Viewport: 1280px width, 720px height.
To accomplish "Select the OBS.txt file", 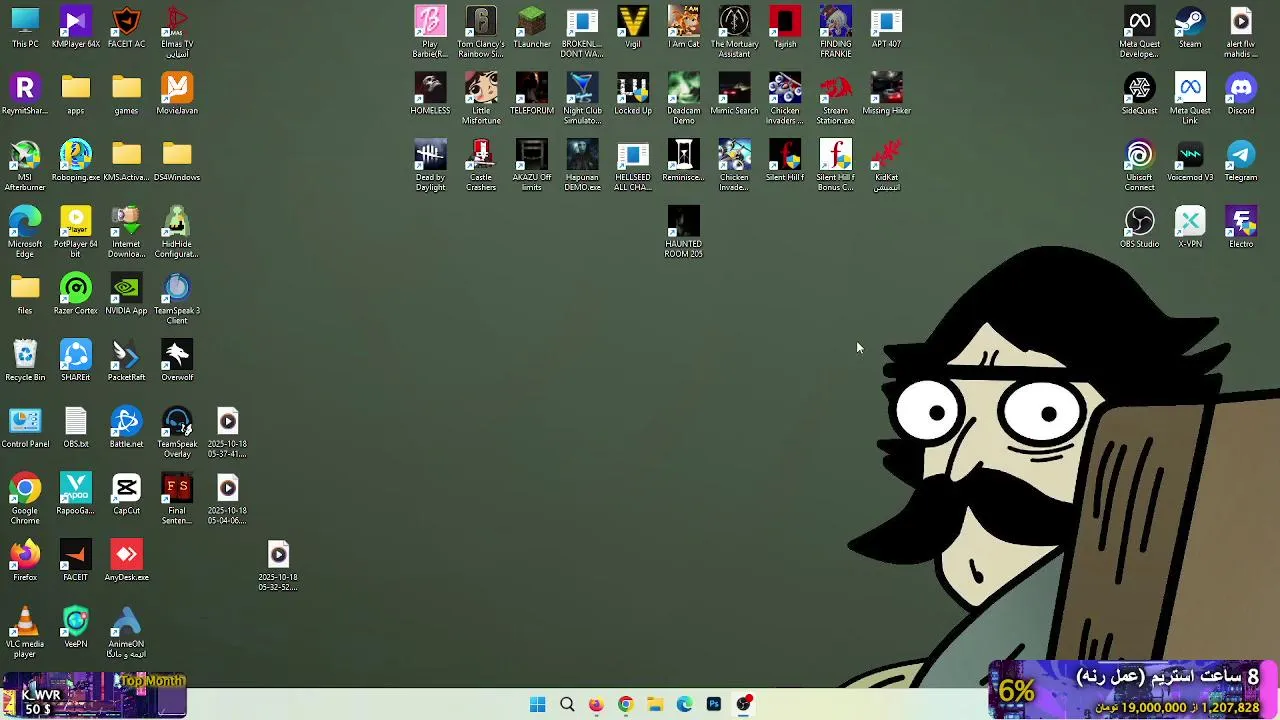I will tap(76, 428).
